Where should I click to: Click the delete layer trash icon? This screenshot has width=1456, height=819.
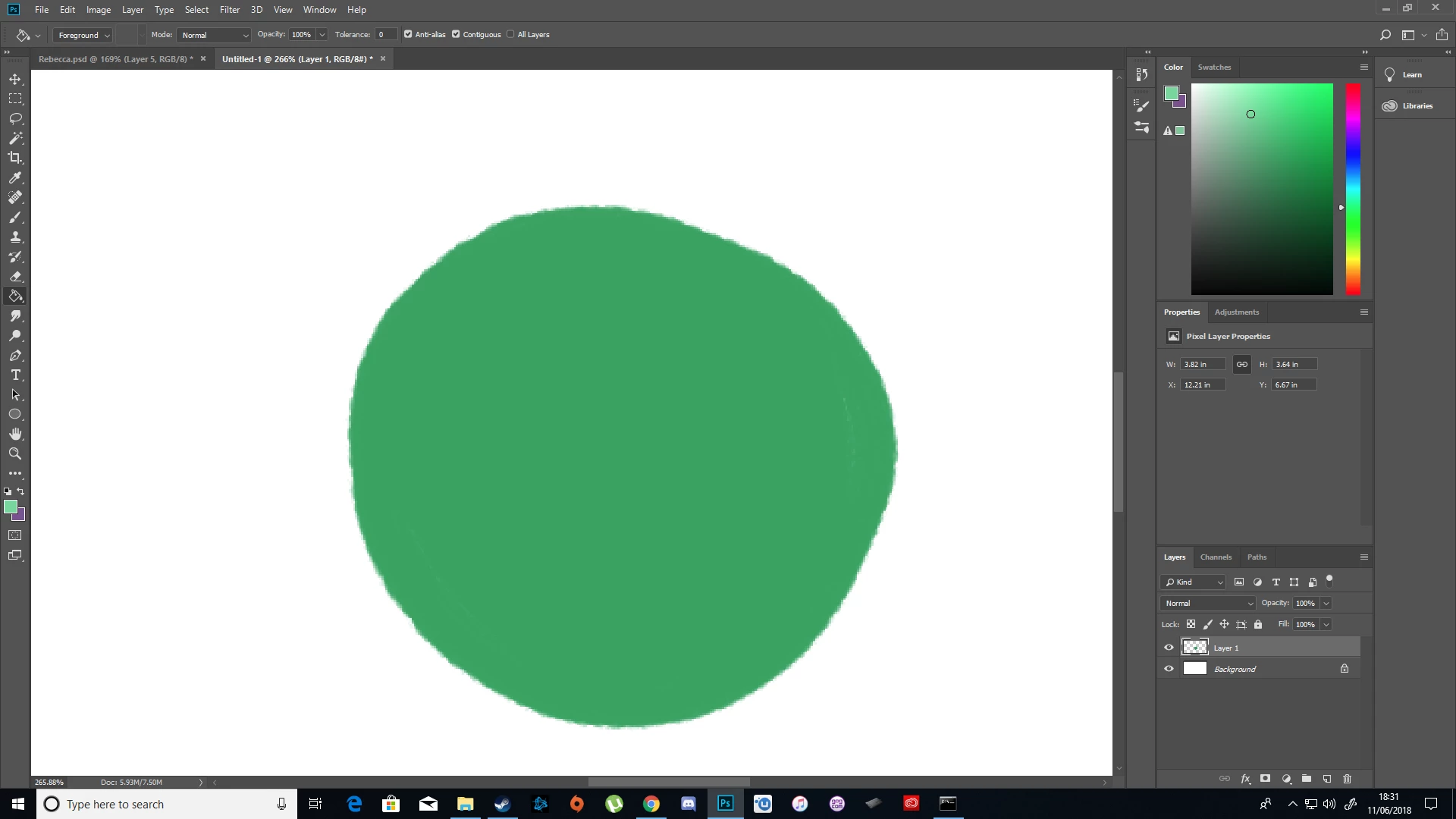click(1347, 779)
